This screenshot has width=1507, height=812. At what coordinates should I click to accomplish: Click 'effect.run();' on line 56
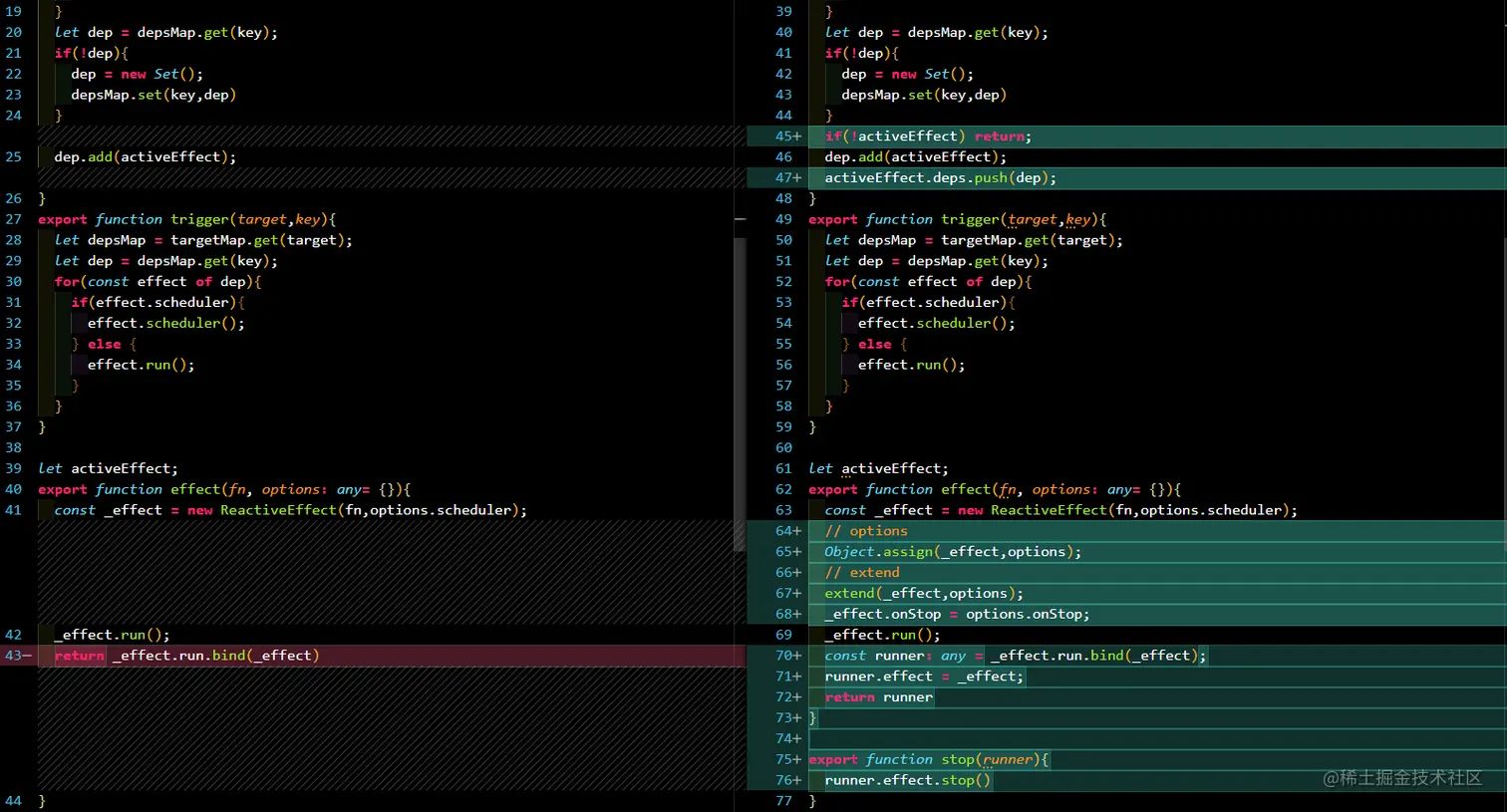click(911, 365)
